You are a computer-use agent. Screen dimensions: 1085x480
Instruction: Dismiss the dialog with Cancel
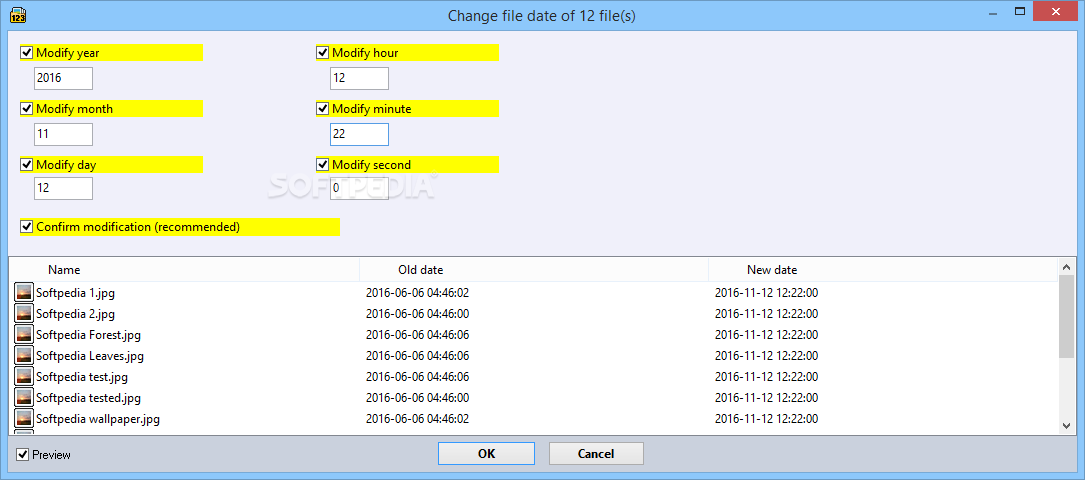[x=596, y=454]
